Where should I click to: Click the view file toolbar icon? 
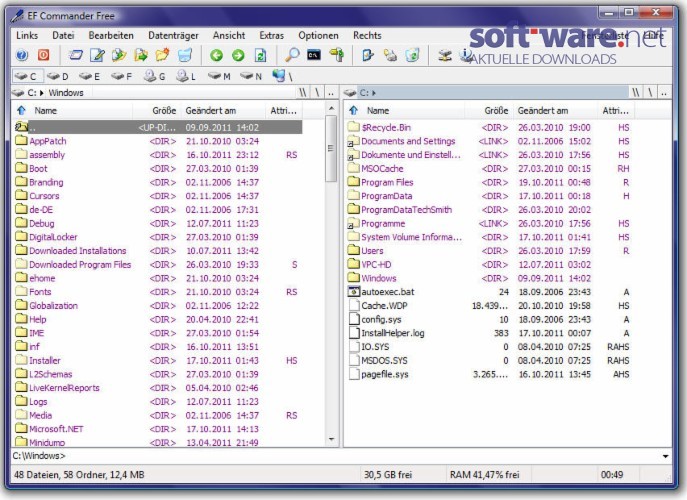76,55
